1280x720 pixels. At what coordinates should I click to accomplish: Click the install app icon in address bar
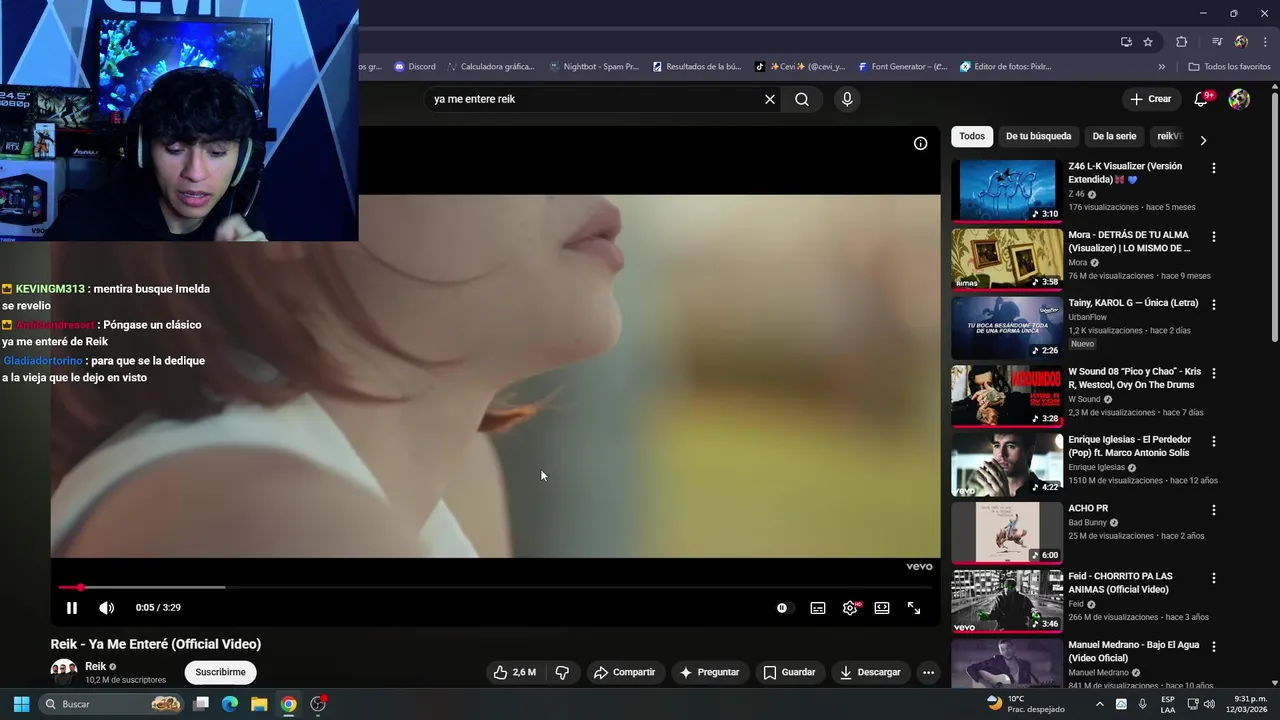pyautogui.click(x=1126, y=42)
